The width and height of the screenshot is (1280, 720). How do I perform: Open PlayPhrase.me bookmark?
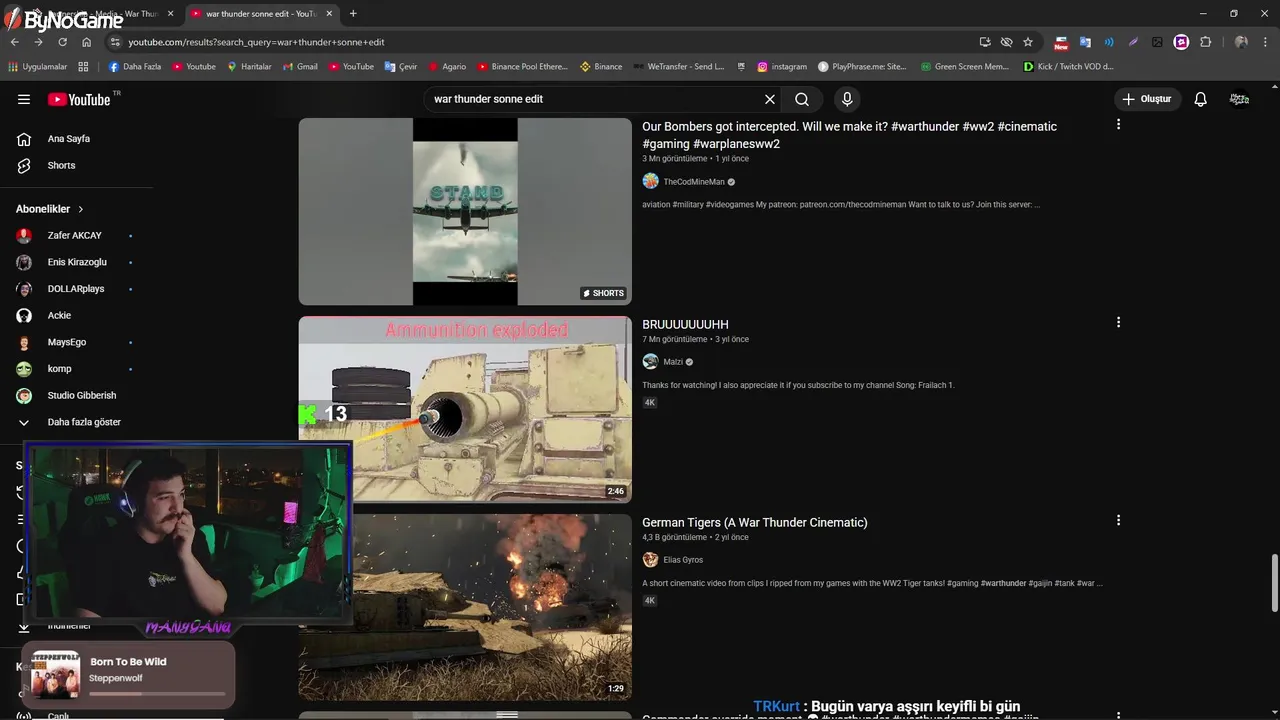click(862, 67)
